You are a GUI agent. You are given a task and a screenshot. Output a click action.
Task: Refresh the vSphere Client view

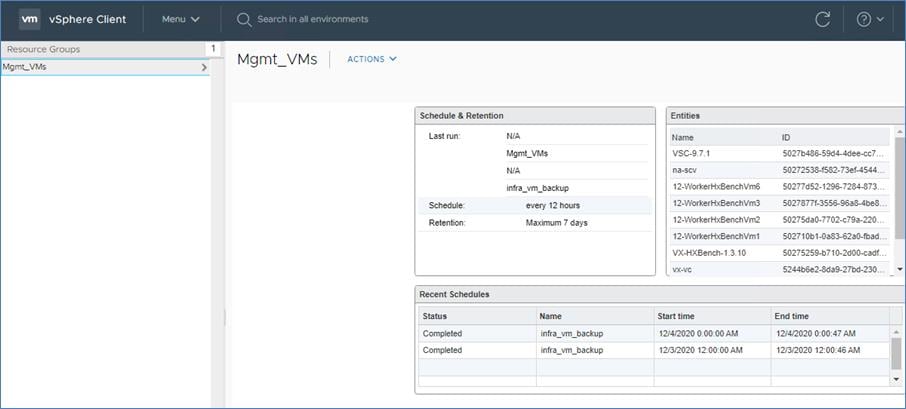point(822,19)
